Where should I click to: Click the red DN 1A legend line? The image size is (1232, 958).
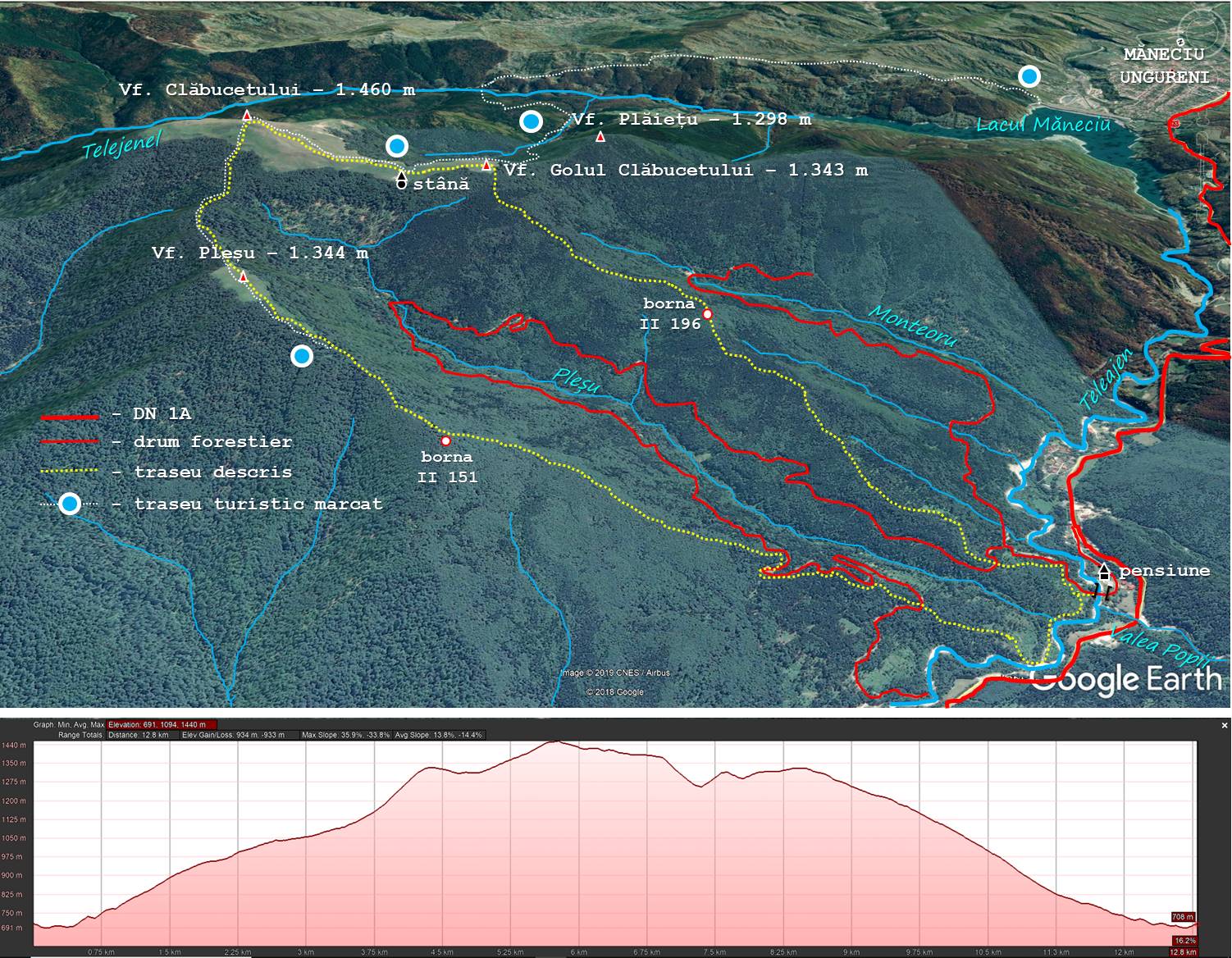pos(70,416)
